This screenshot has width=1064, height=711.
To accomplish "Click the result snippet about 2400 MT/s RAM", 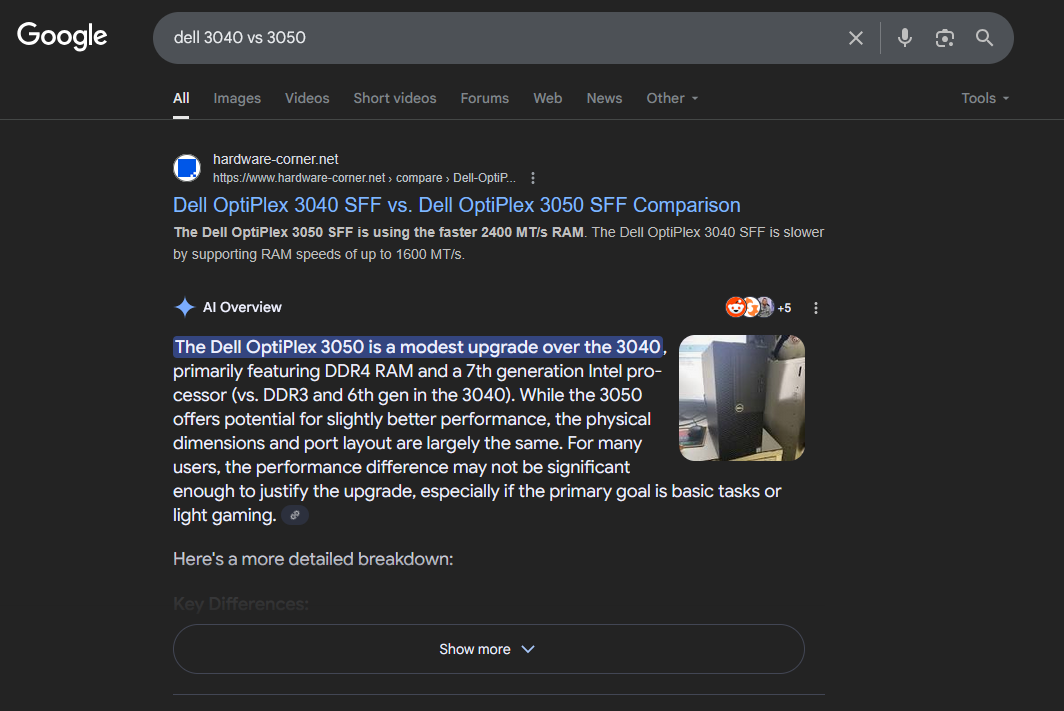I will (x=499, y=243).
